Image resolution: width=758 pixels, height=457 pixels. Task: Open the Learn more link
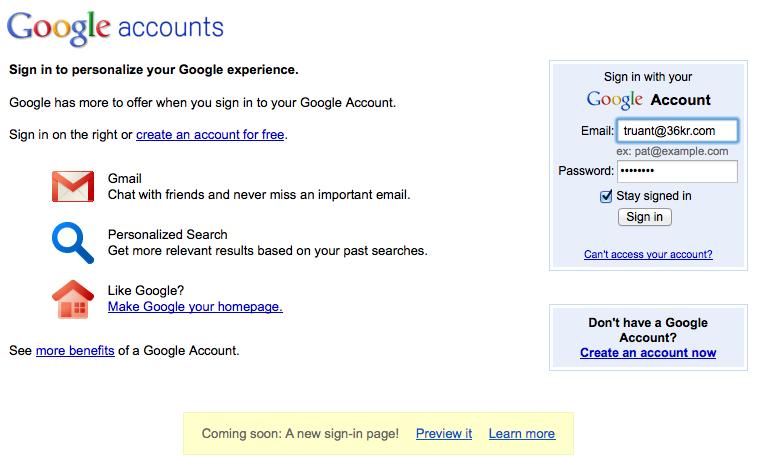click(x=522, y=434)
